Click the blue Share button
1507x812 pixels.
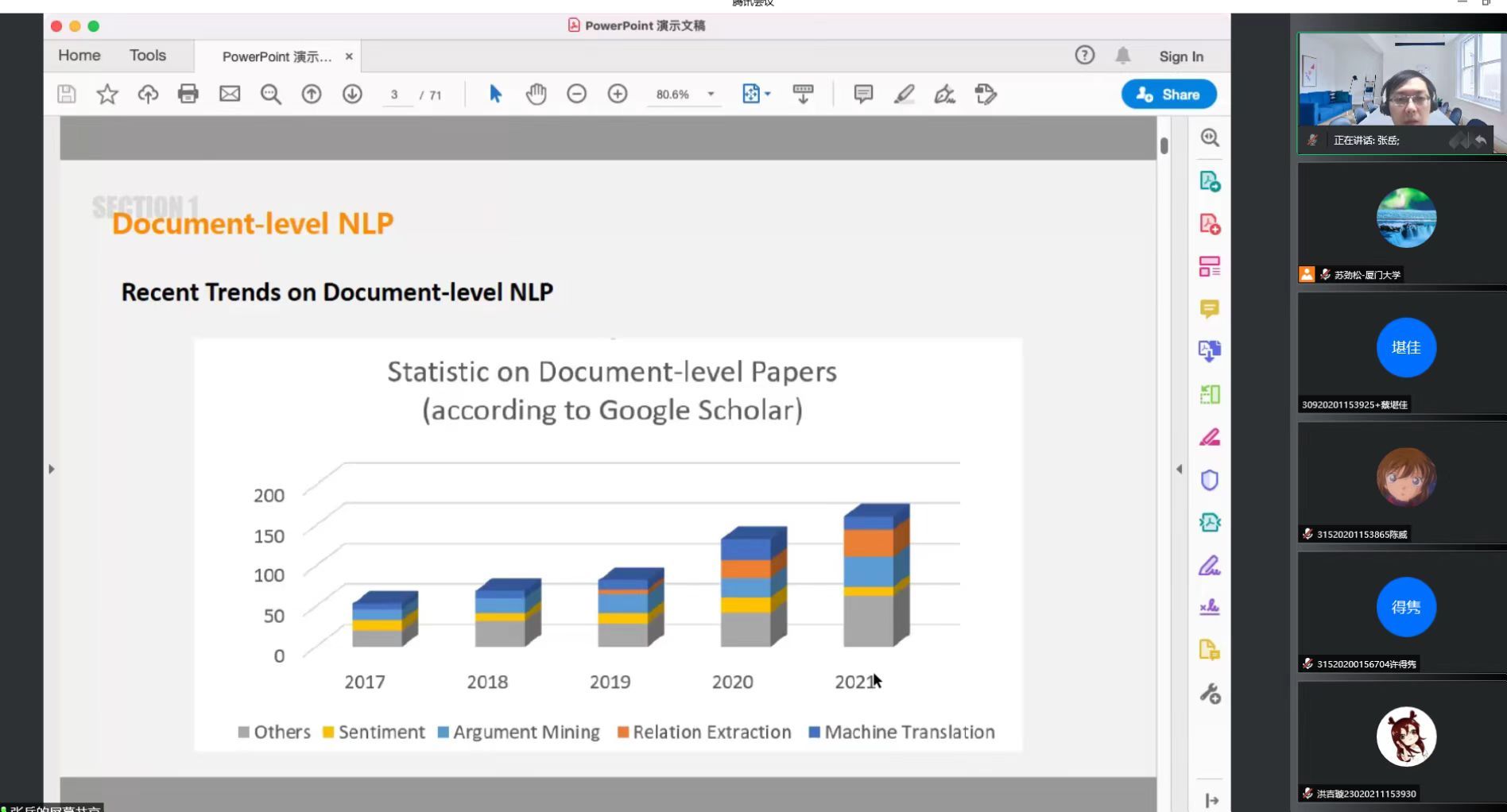(x=1168, y=95)
